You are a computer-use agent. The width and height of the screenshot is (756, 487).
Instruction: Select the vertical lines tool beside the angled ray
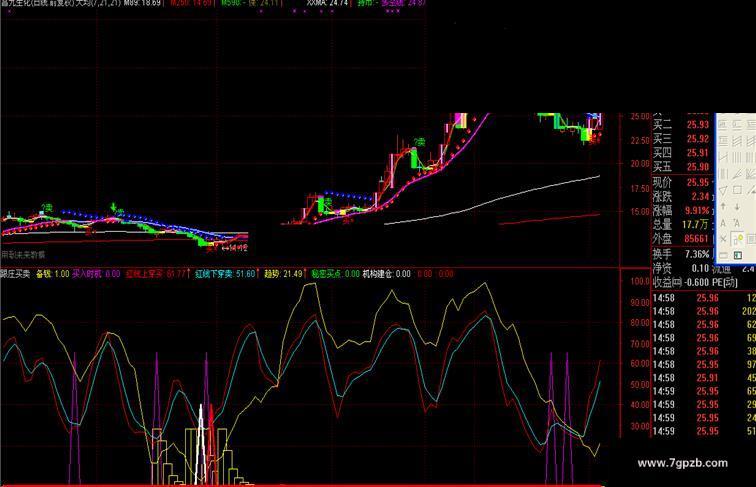click(723, 174)
